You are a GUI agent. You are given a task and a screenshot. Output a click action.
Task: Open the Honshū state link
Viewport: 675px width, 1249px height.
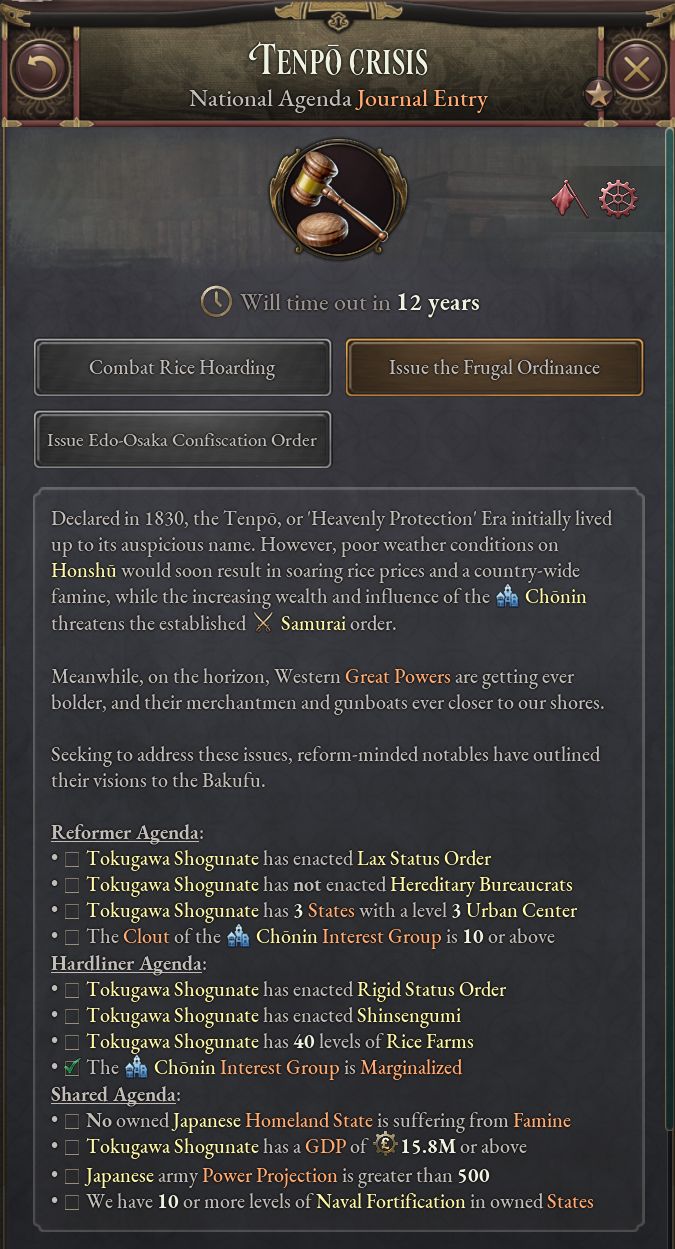[x=84, y=571]
